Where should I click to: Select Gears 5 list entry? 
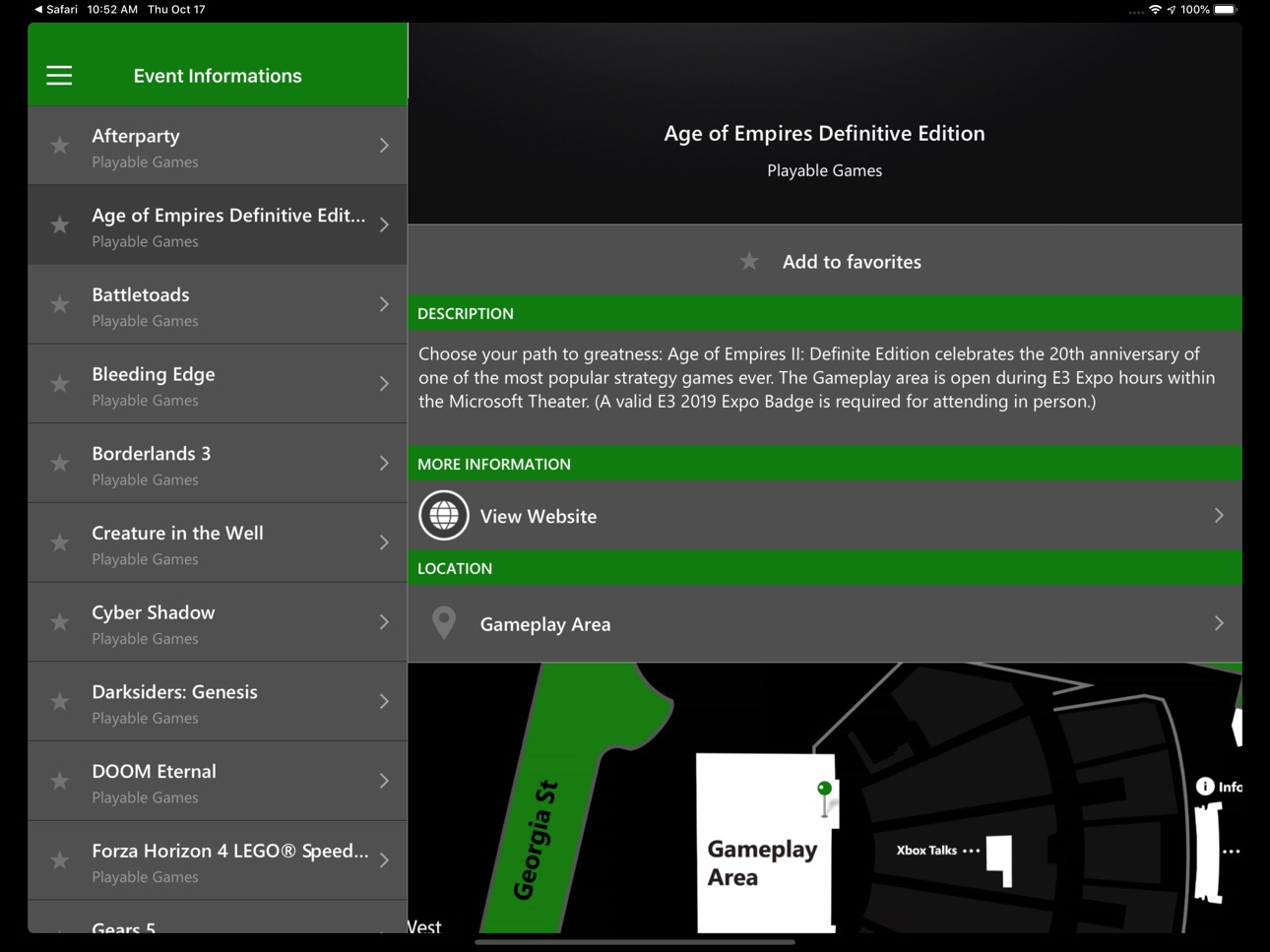tap(218, 918)
